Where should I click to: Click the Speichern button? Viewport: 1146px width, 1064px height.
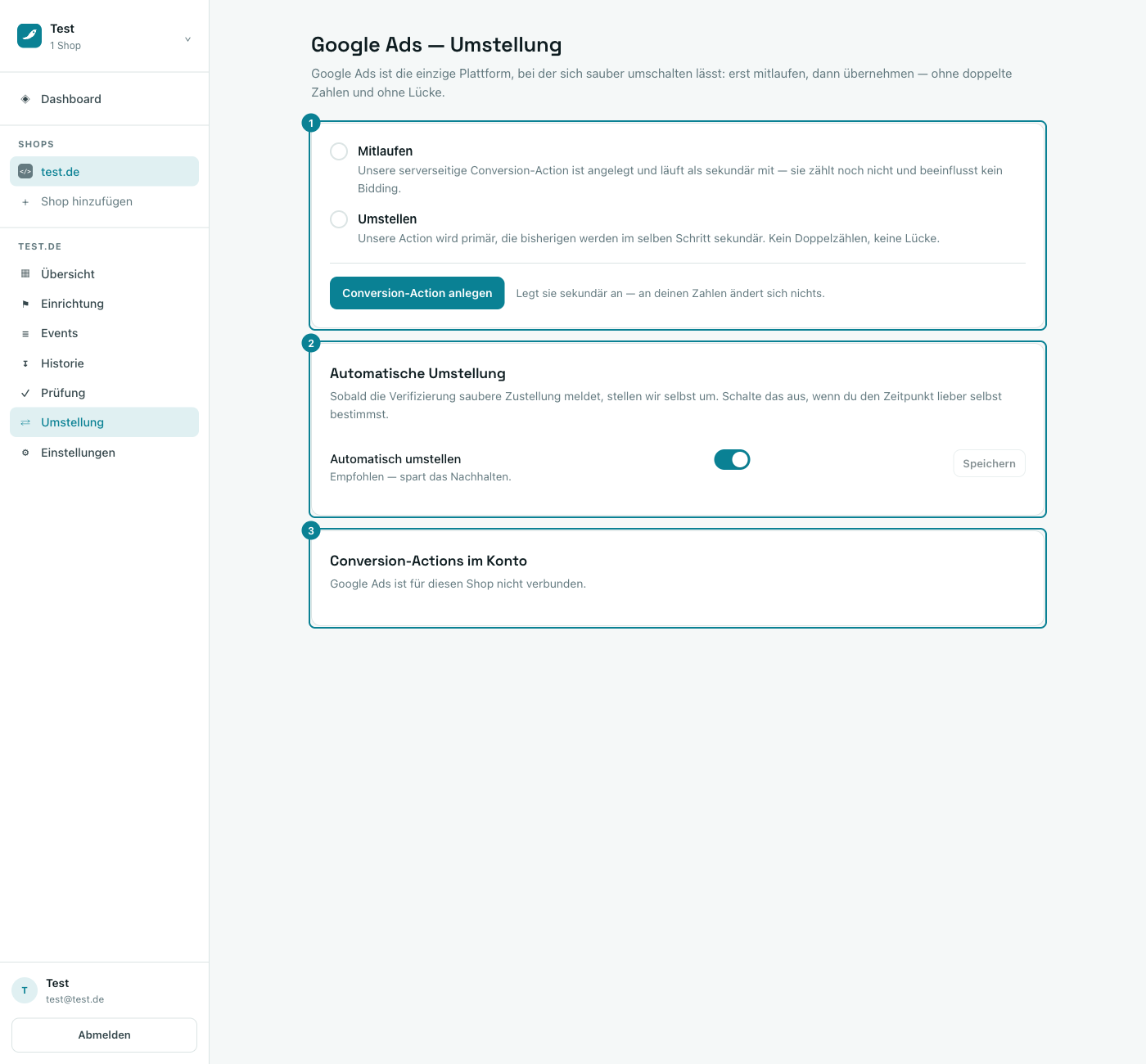pos(989,463)
